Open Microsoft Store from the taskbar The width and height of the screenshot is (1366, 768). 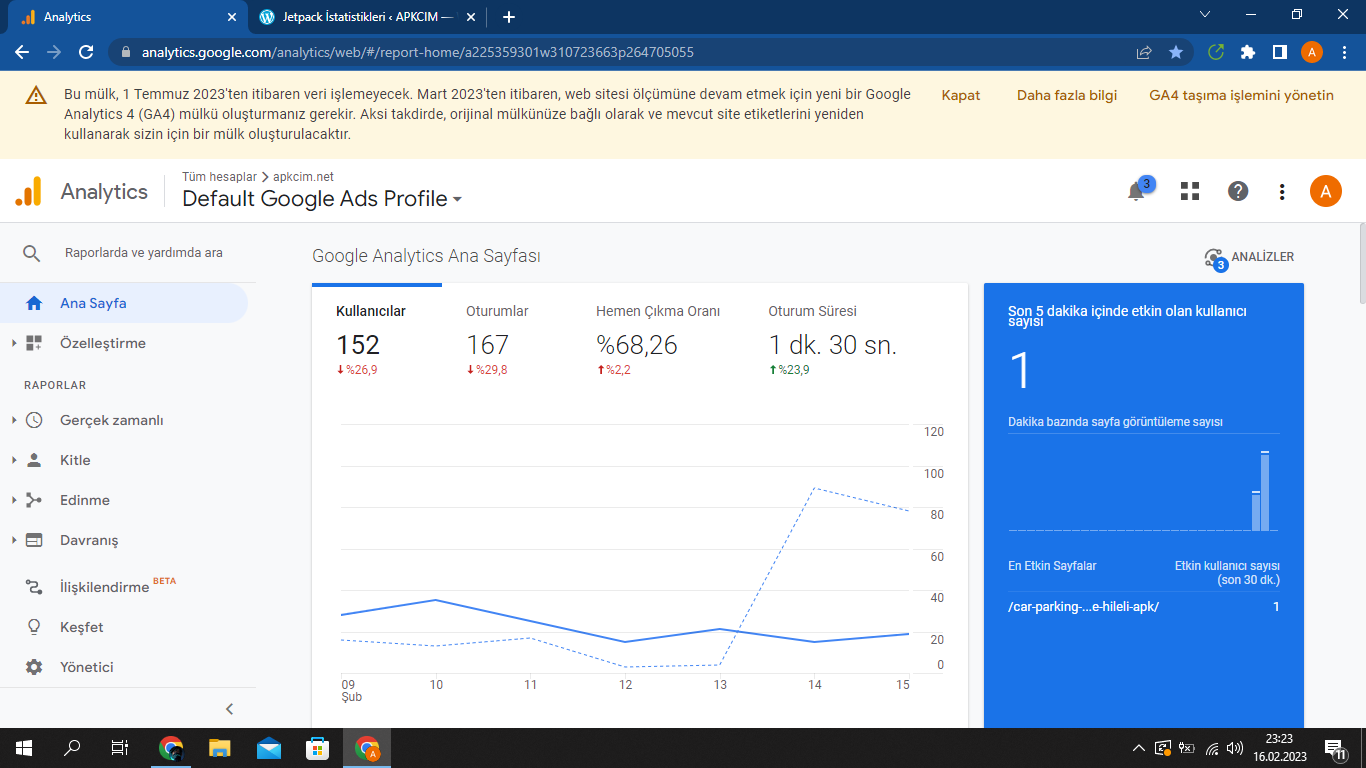(317, 747)
